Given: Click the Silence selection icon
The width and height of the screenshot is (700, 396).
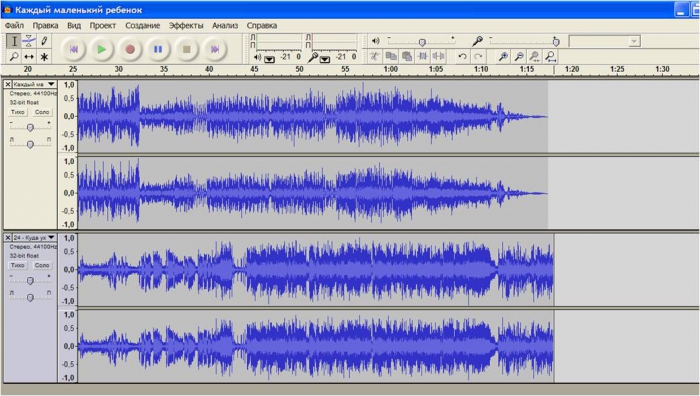Looking at the screenshot, I should (438, 56).
